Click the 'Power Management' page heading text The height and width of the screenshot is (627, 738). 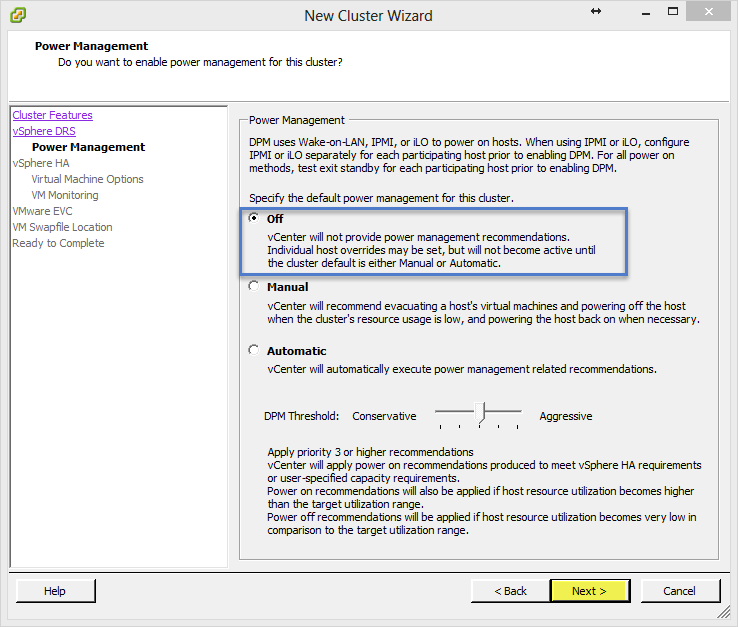pyautogui.click(x=91, y=46)
